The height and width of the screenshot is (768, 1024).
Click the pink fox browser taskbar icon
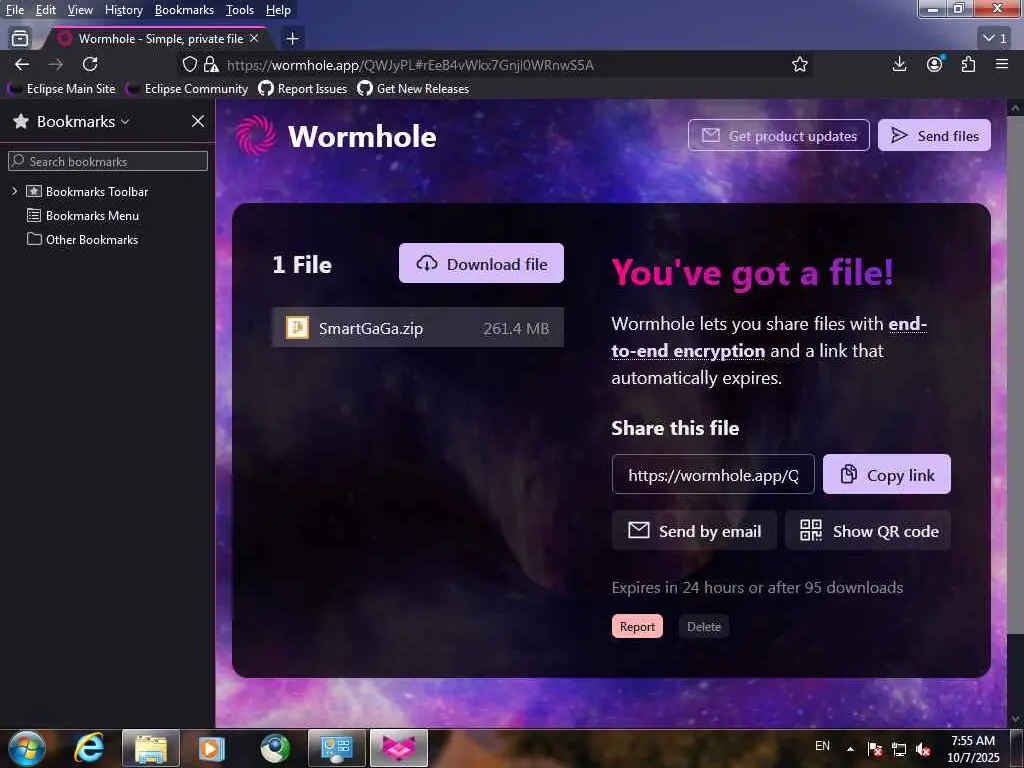tap(399, 748)
